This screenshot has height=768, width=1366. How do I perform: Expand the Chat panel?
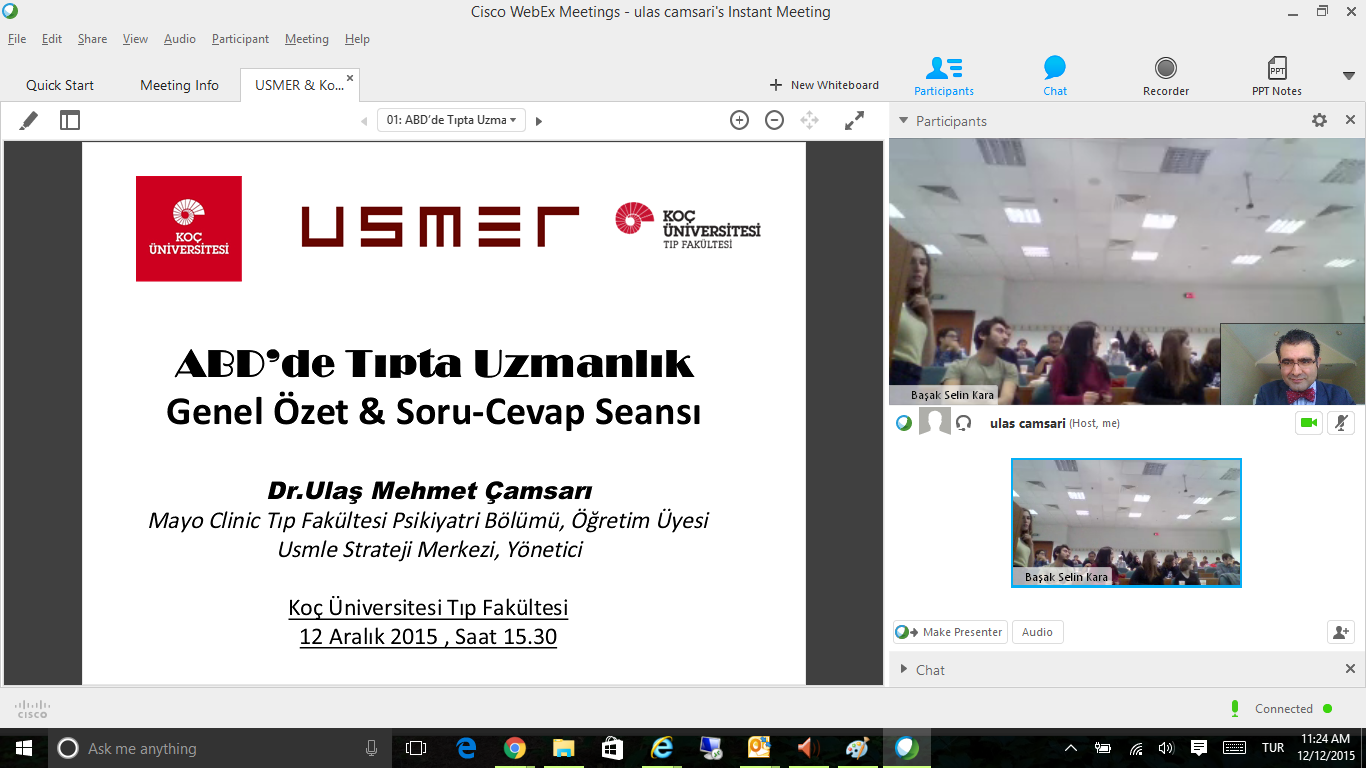coord(904,669)
